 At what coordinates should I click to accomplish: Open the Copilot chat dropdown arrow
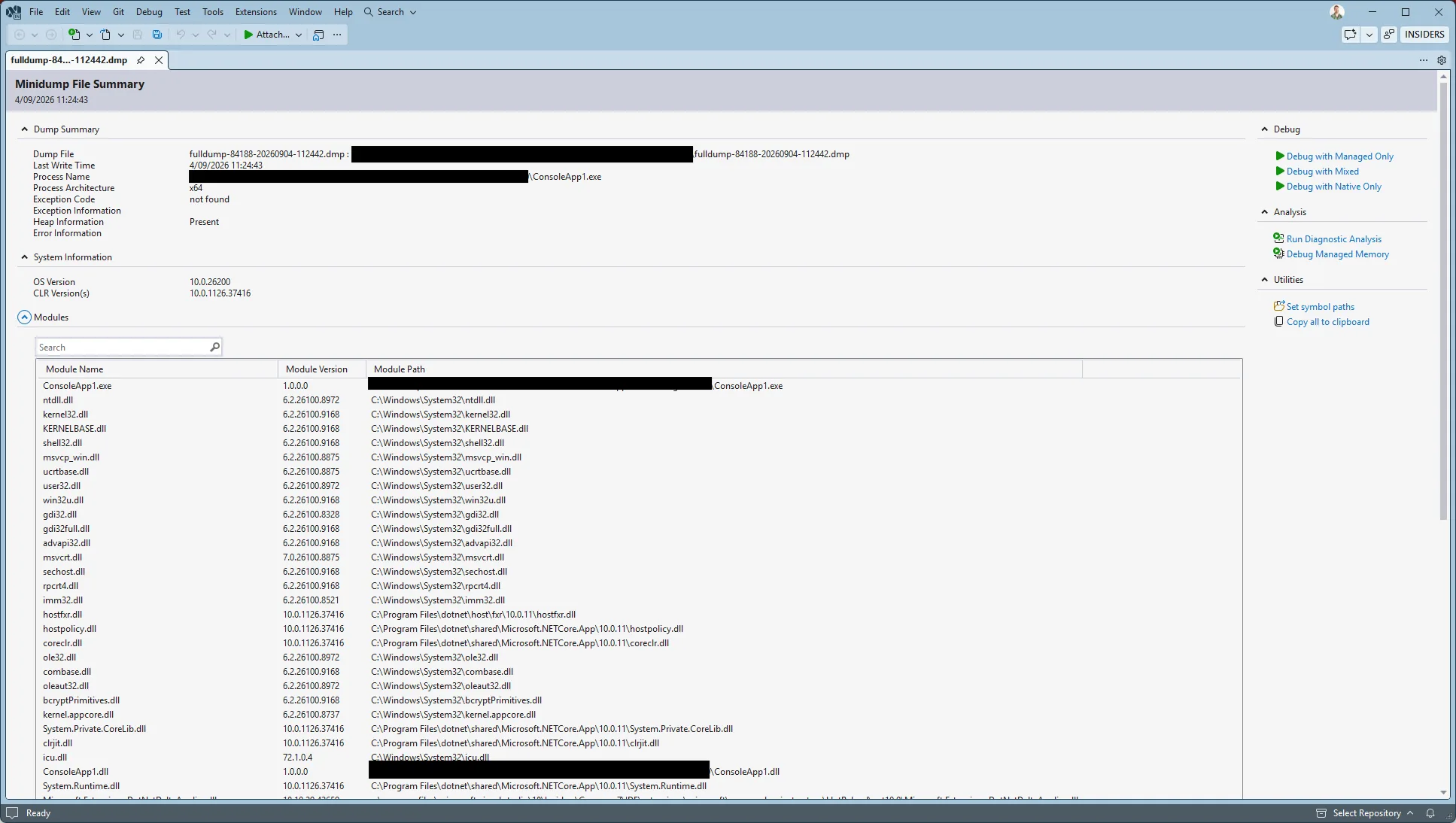1369,35
